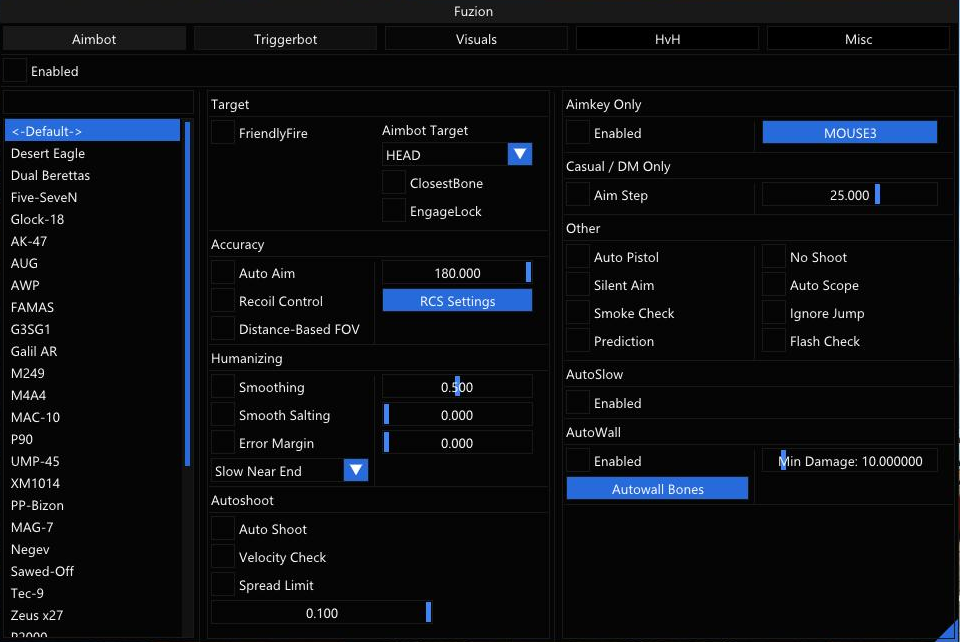This screenshot has height=642, width=960.
Task: Enable the AutoSlow checkbox
Action: 578,403
